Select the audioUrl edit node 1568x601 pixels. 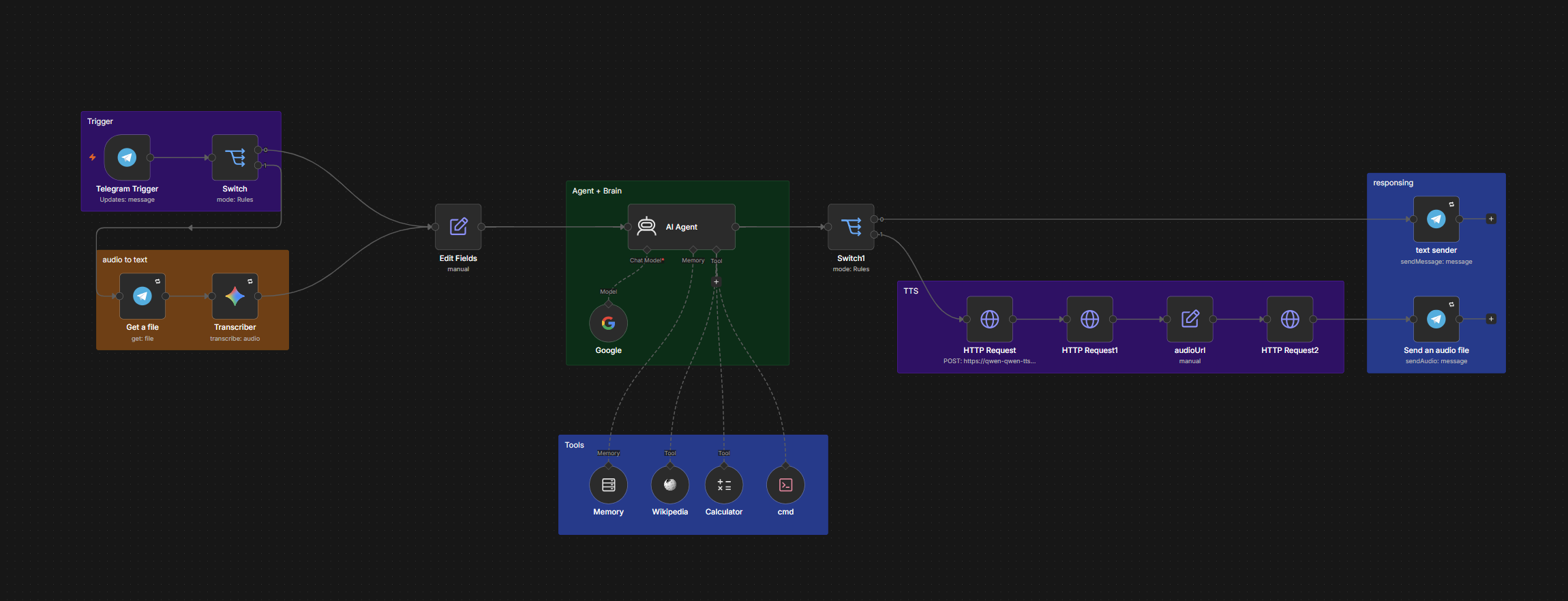[1190, 319]
